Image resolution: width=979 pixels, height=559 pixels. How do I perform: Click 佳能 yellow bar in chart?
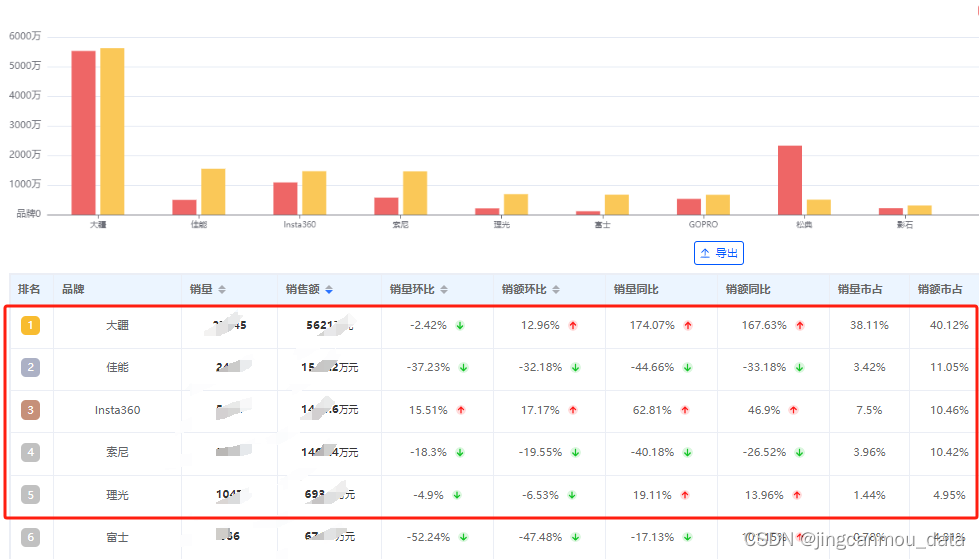[x=213, y=192]
